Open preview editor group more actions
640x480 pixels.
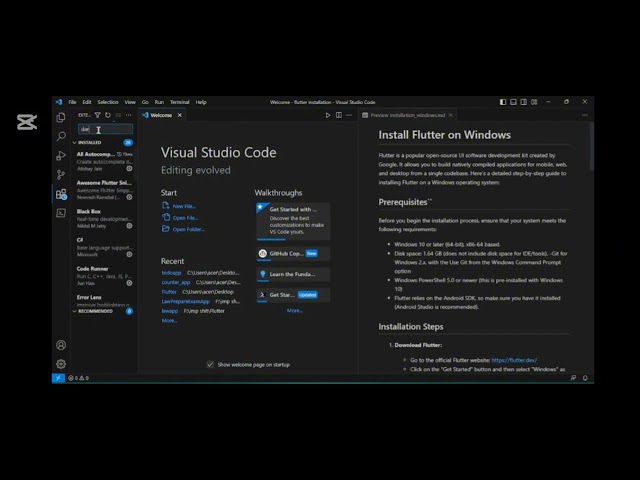pyautogui.click(x=585, y=115)
